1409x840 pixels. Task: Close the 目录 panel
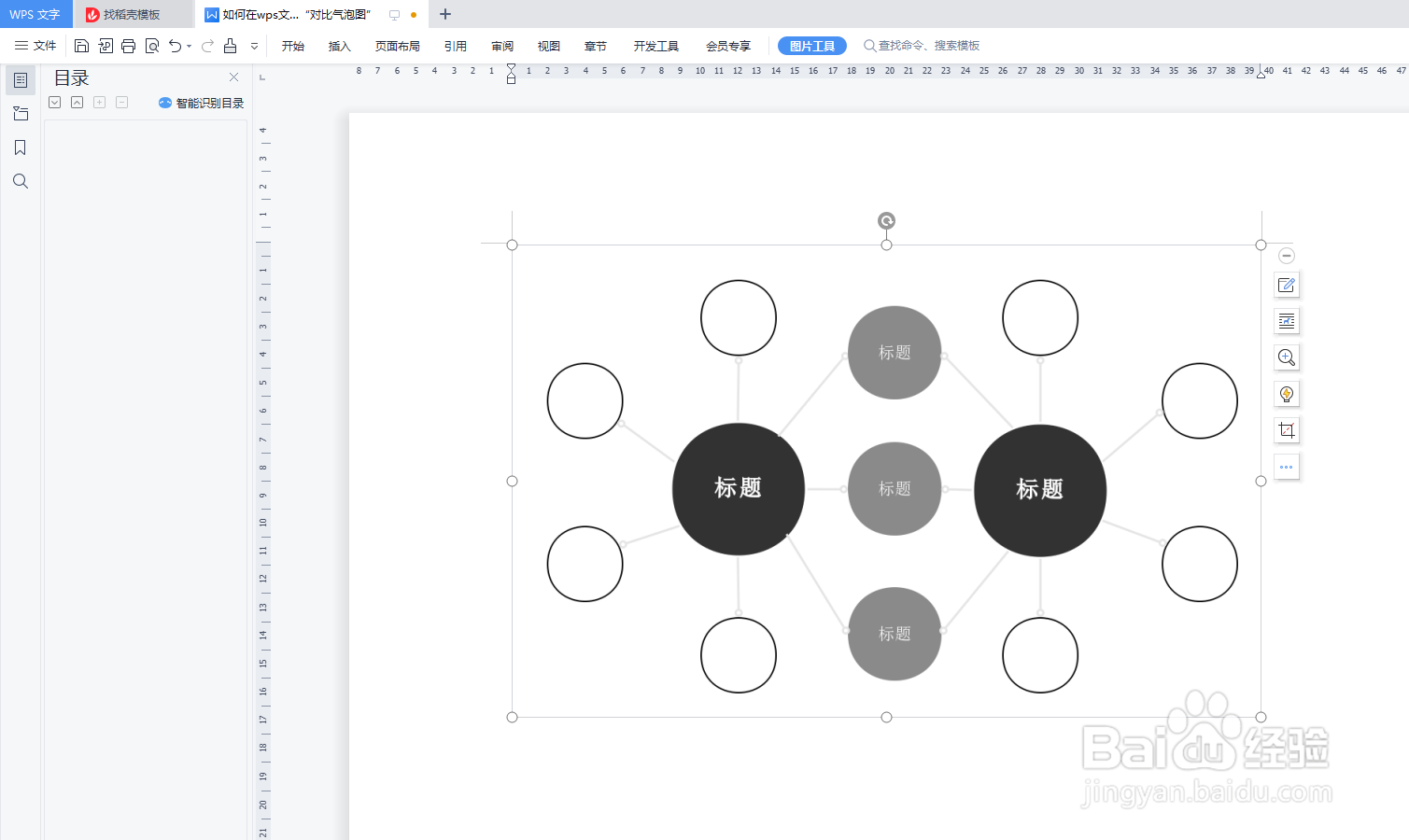[x=233, y=77]
